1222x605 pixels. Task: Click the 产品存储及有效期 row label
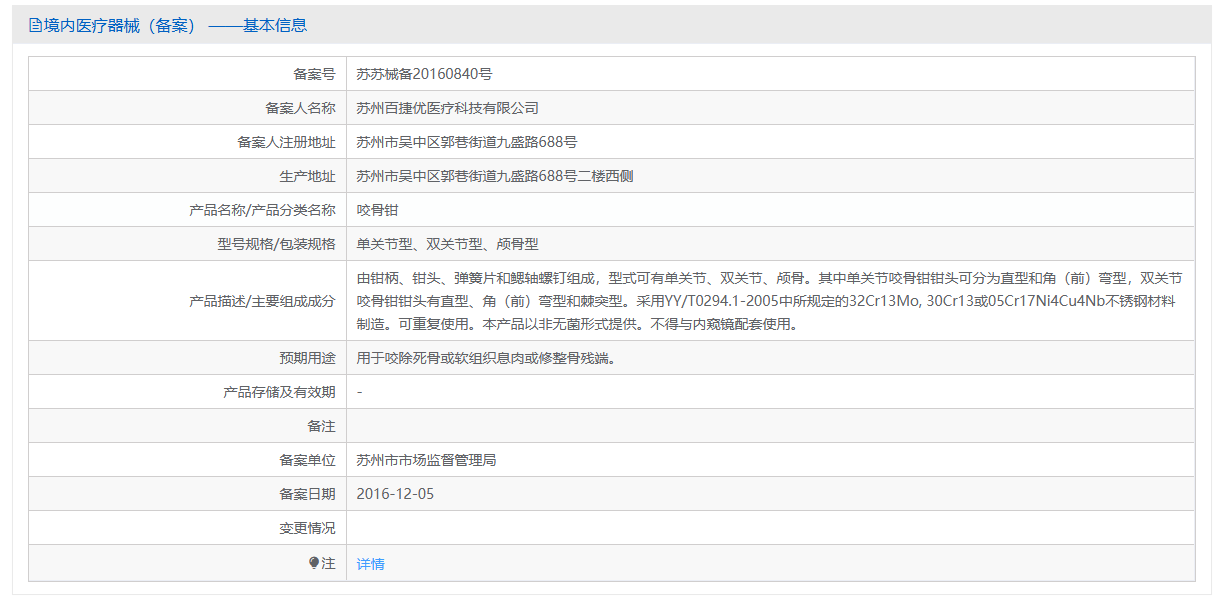(x=279, y=392)
